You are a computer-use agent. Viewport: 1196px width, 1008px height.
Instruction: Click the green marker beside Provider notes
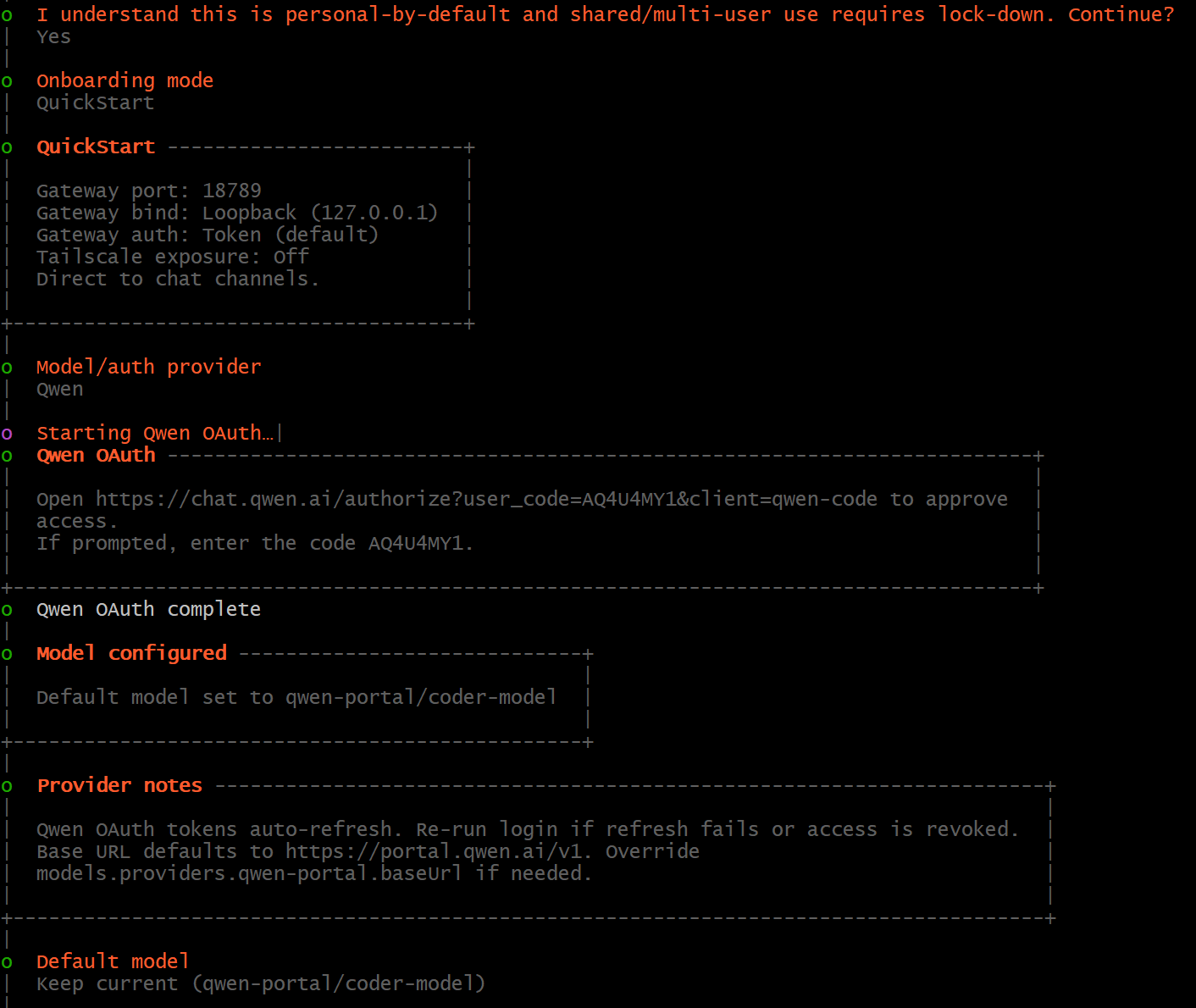click(x=7, y=787)
